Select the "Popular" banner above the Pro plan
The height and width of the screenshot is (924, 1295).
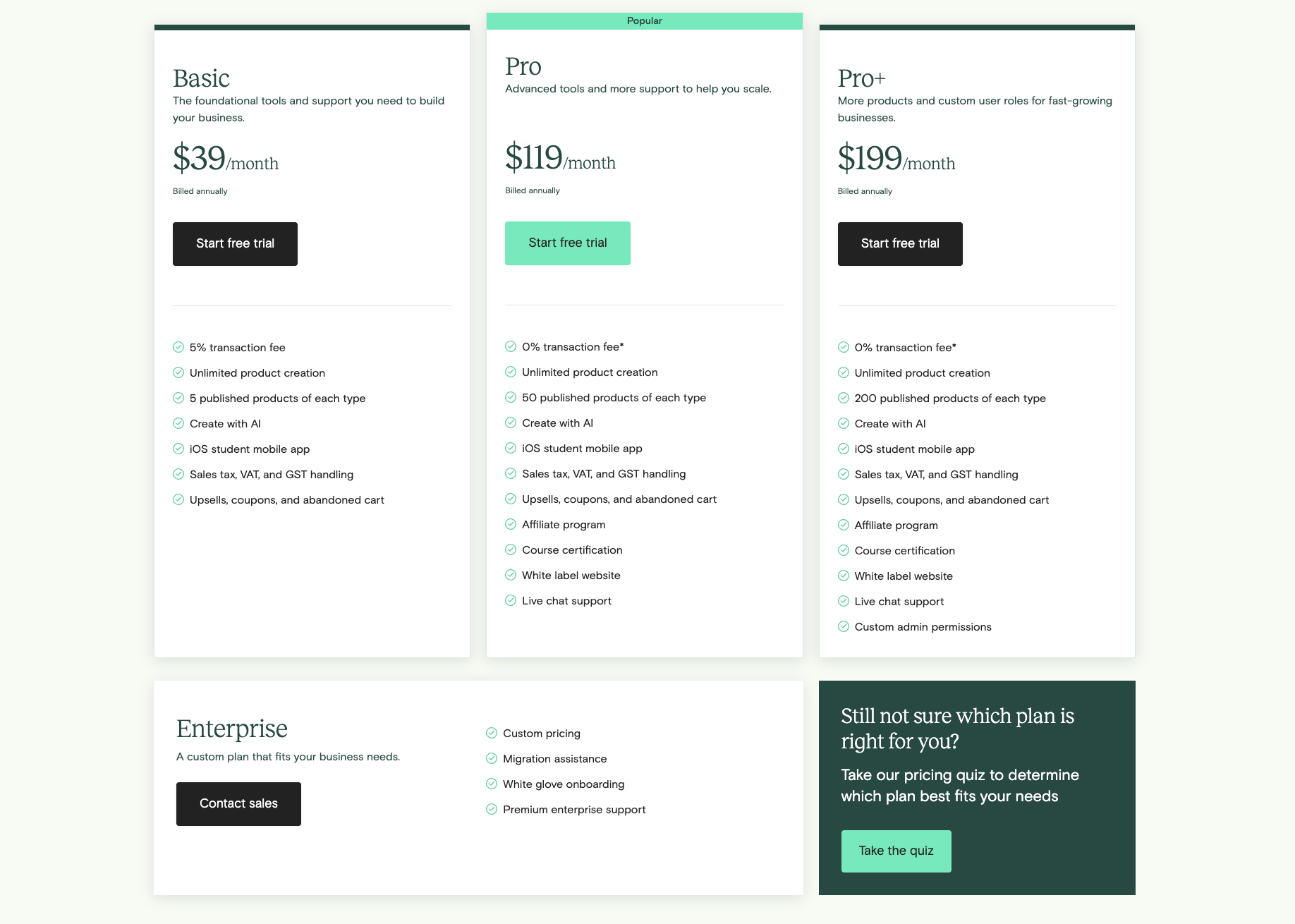coord(644,20)
